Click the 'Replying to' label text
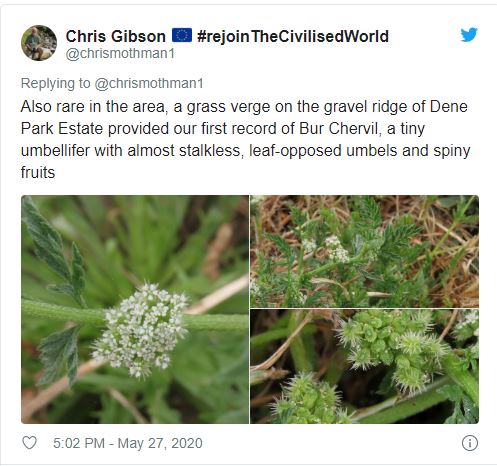The image size is (497, 466). pyautogui.click(x=56, y=83)
